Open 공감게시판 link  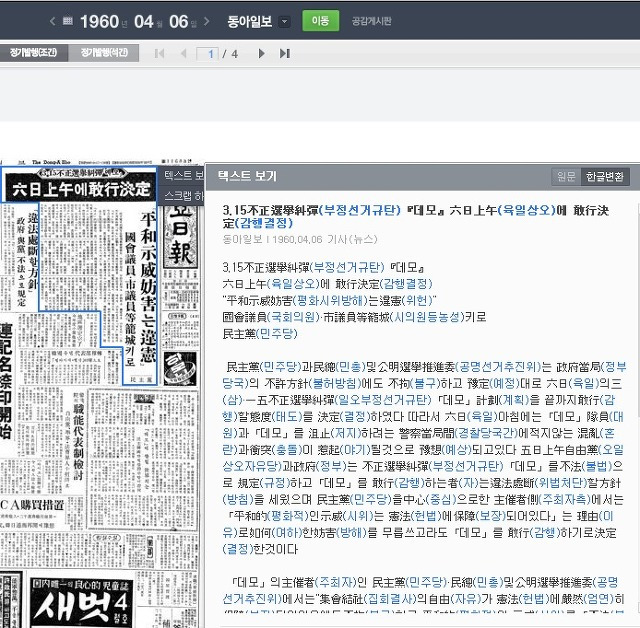(371, 21)
